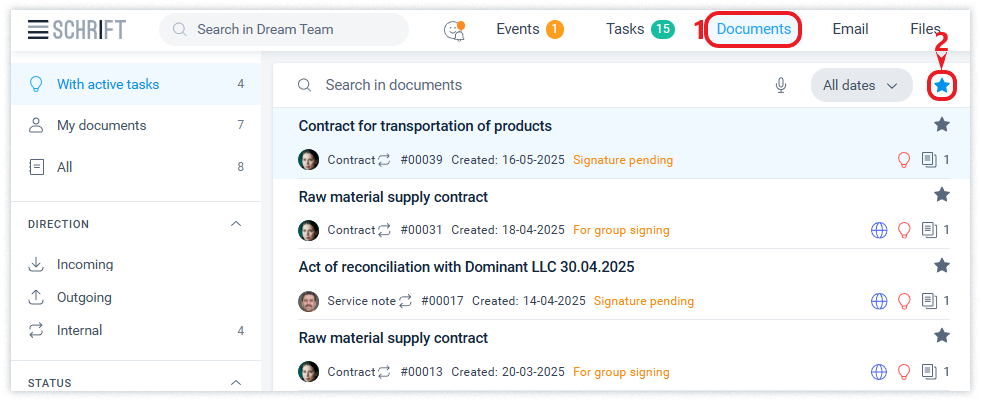
Task: Collapse the Direction filter section
Action: [236, 224]
